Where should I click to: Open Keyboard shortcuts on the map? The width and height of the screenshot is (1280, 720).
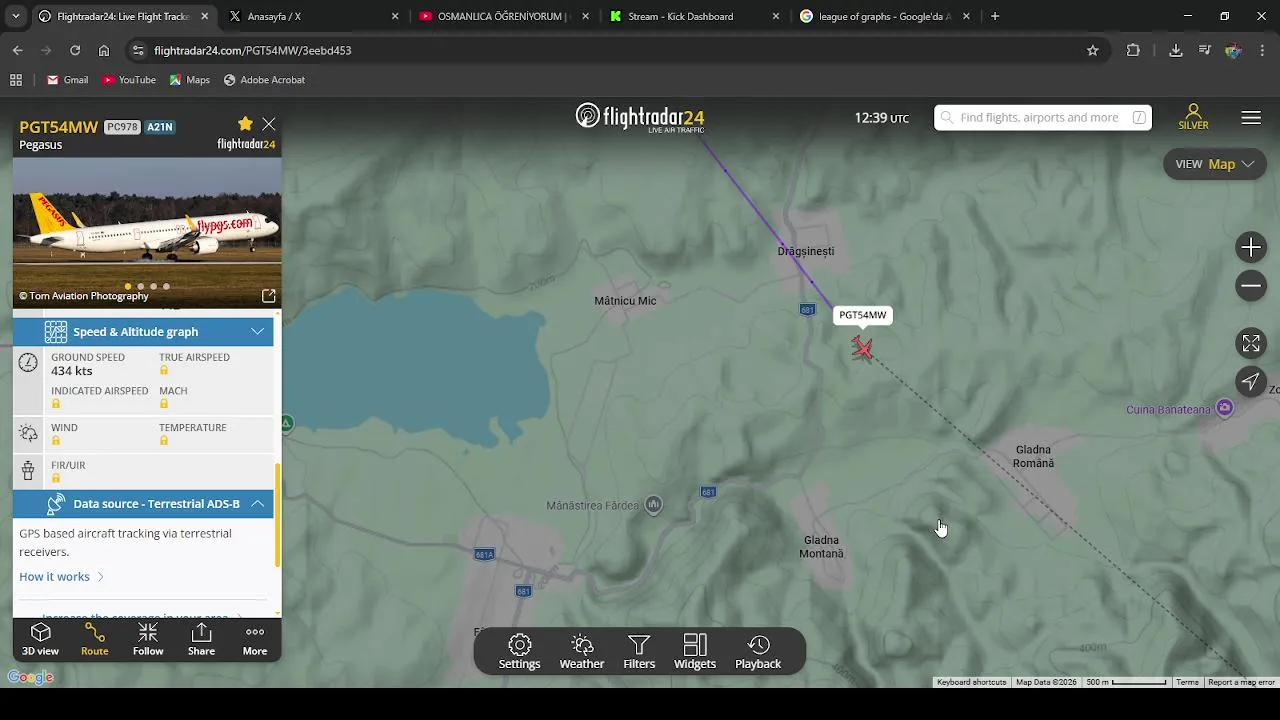(971, 682)
